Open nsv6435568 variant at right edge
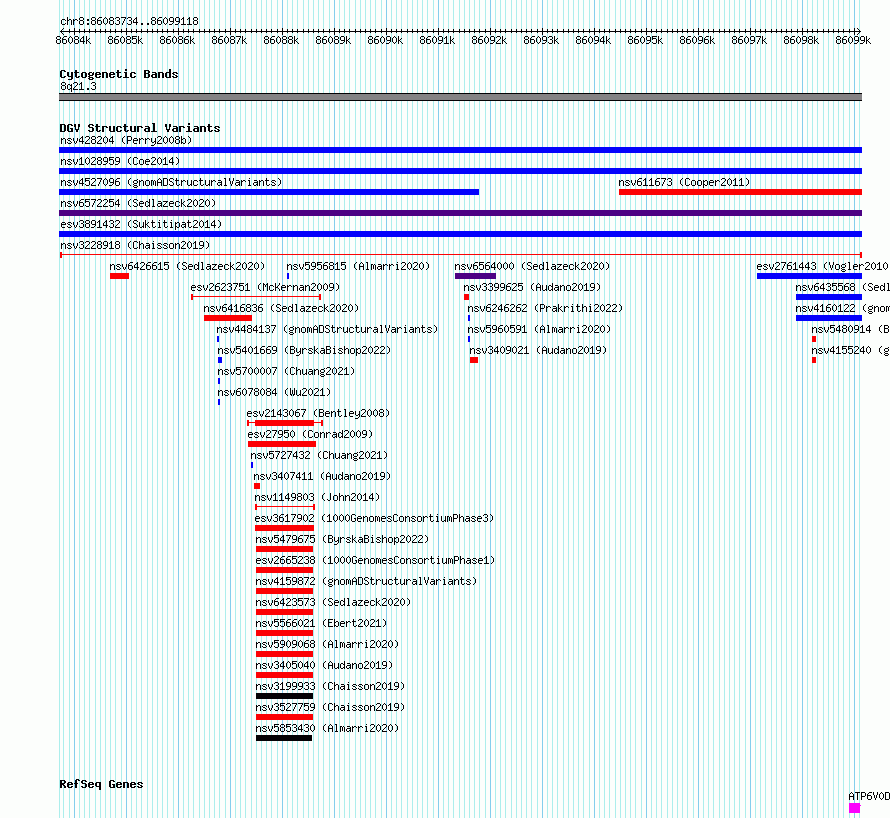Viewport: 890px width, 818px height. click(x=842, y=287)
